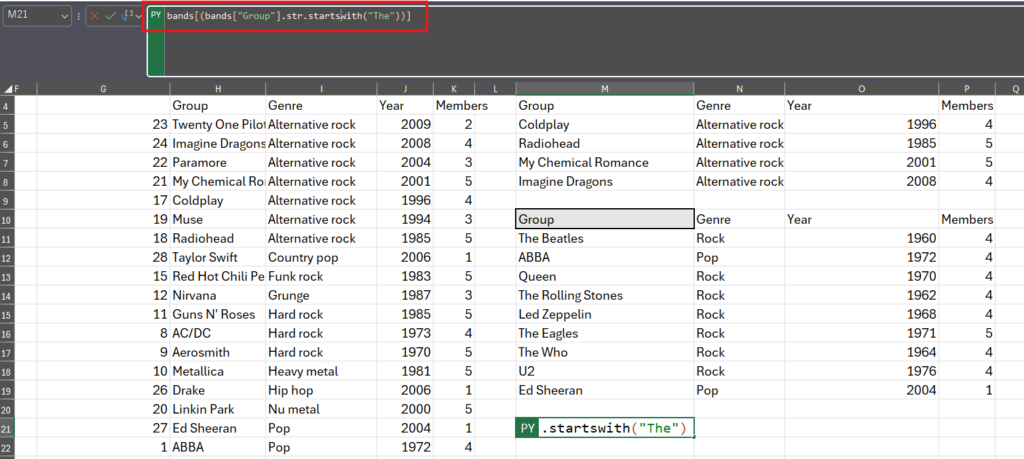Select row 9 header
Screen dimensions: 1024x459
click(x=7, y=200)
